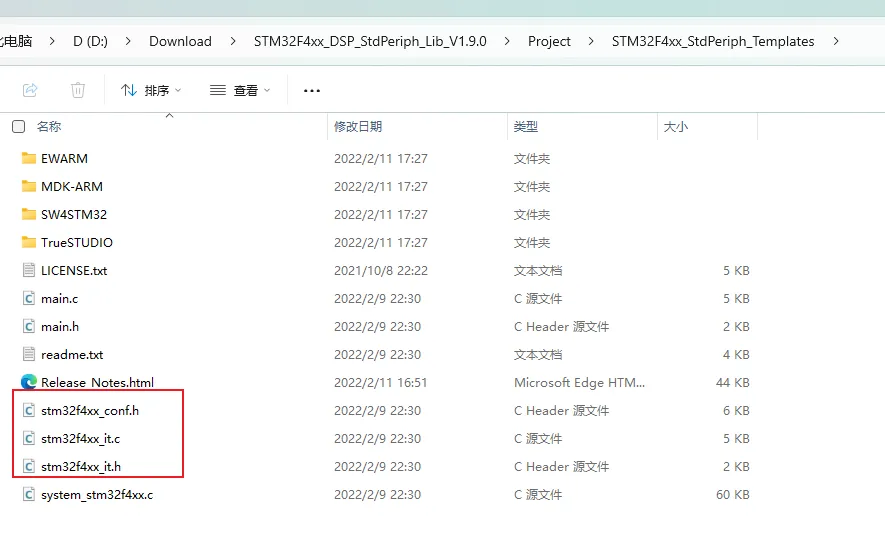
Task: Click Microsoft Edge HTM... type cell
Action: coord(579,382)
